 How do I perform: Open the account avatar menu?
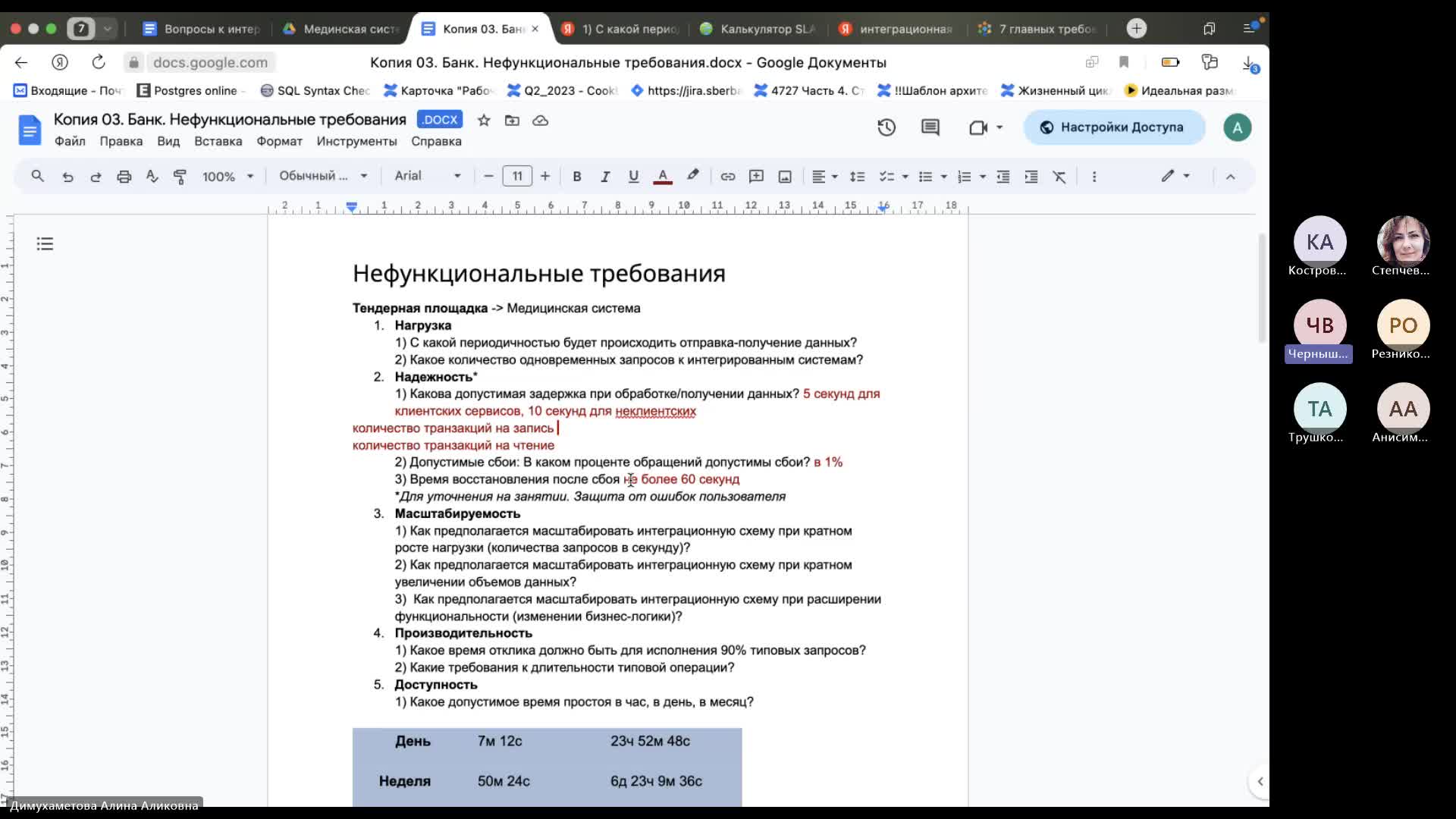[1237, 127]
